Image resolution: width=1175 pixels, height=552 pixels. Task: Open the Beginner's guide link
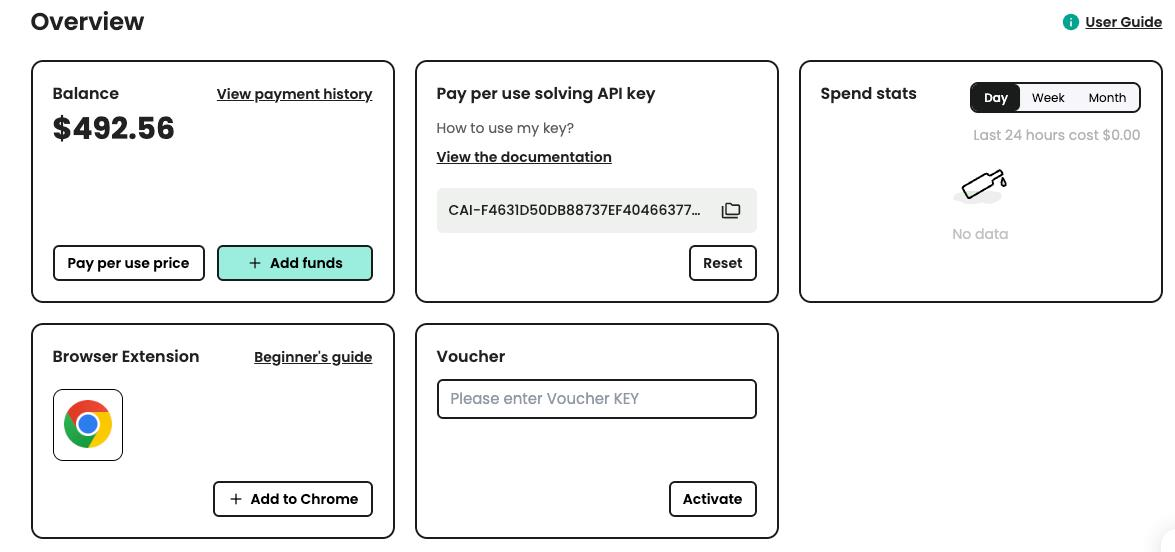tap(313, 357)
